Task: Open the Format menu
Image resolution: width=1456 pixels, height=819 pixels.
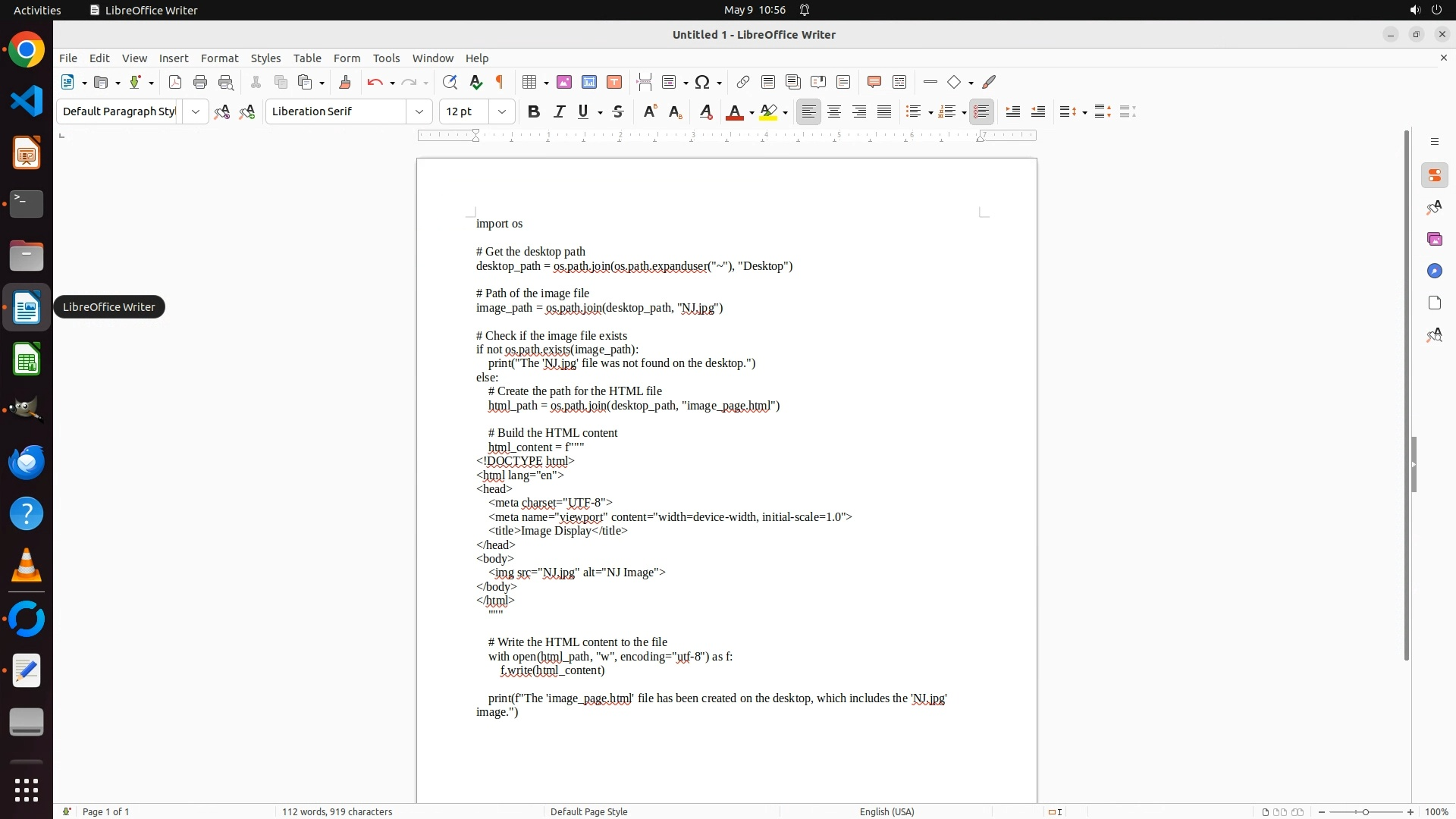Action: [x=219, y=58]
